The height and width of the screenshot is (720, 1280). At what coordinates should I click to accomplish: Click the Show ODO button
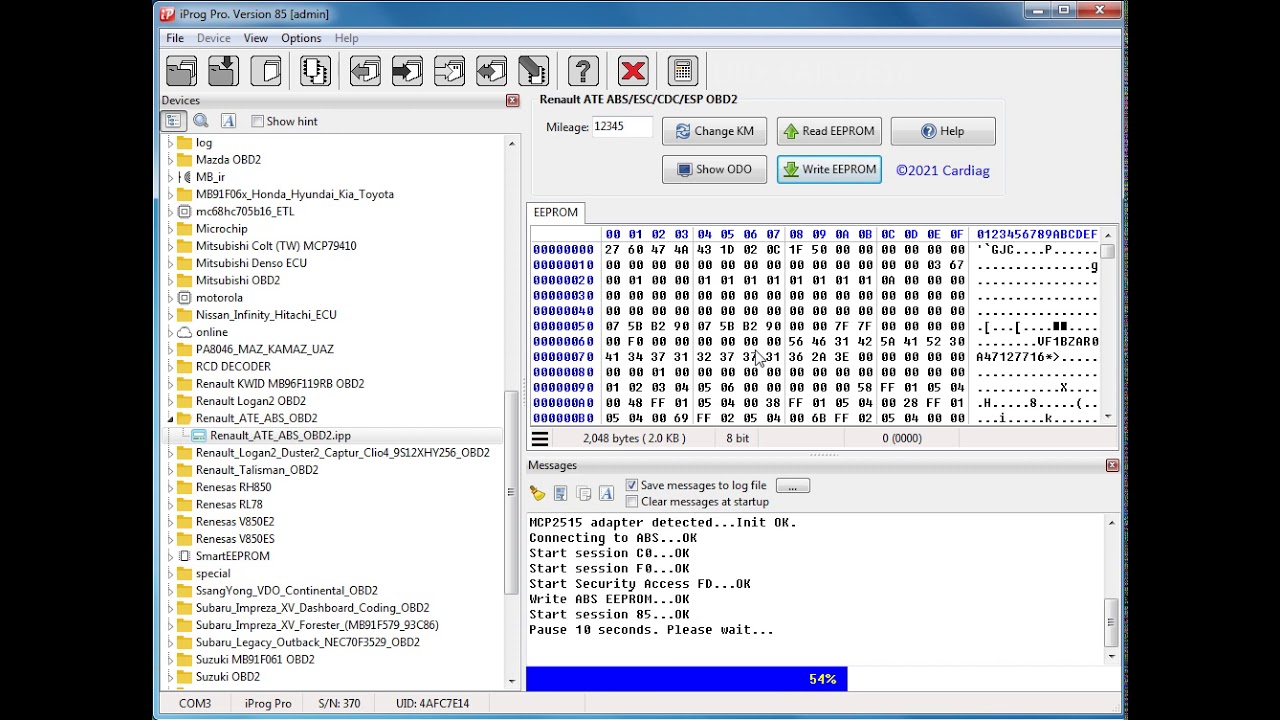715,169
